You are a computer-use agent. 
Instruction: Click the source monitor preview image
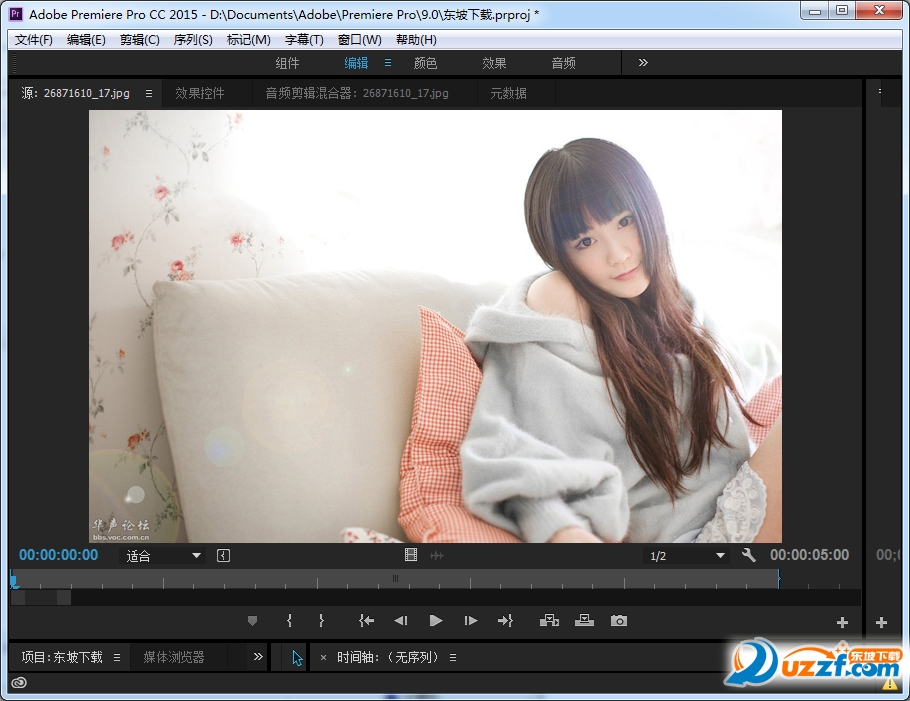click(435, 326)
